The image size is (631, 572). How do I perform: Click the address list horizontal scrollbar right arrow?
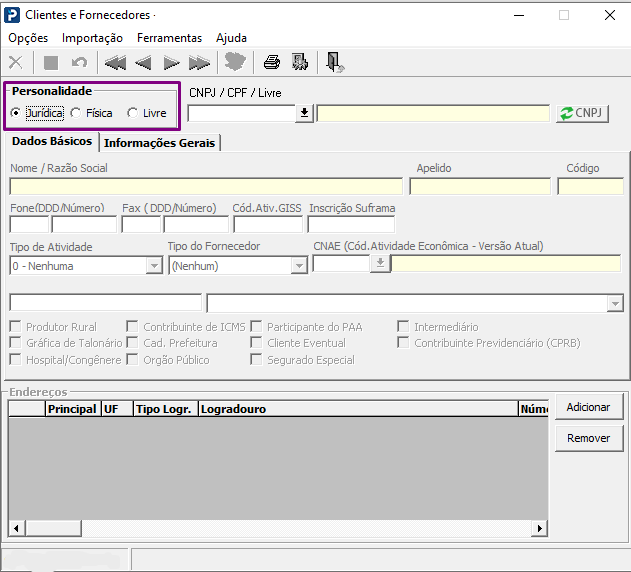tap(540, 528)
